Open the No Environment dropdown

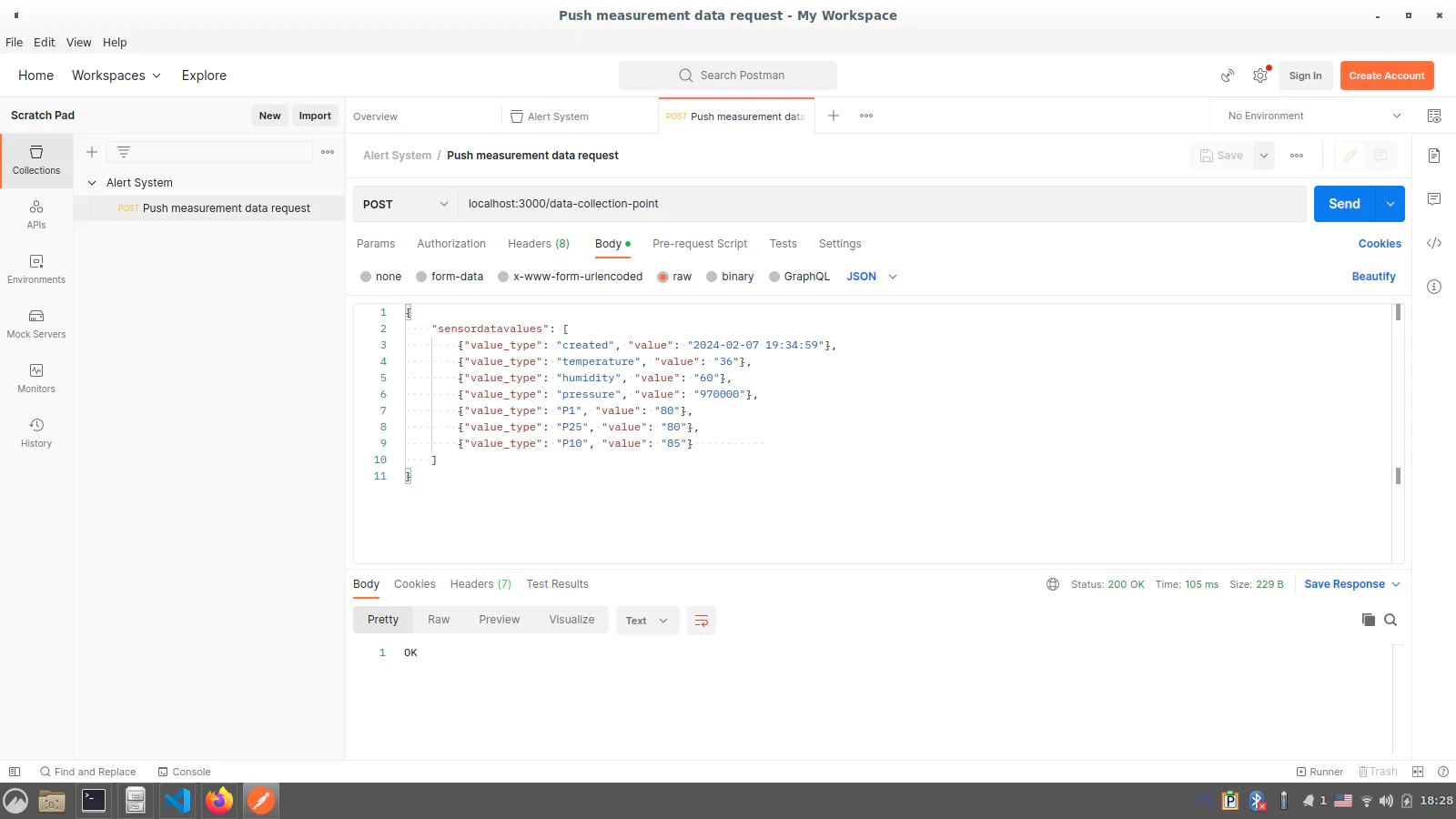click(1314, 116)
